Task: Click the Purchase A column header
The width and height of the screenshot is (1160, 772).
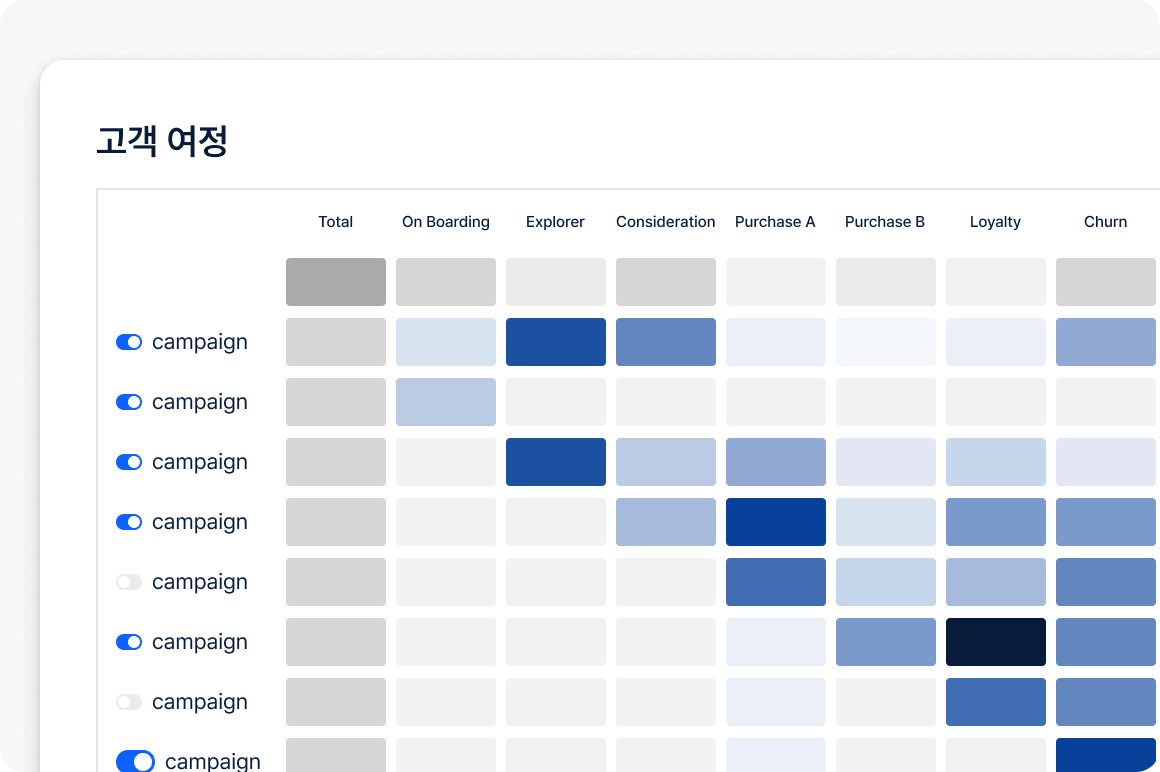Action: point(775,222)
